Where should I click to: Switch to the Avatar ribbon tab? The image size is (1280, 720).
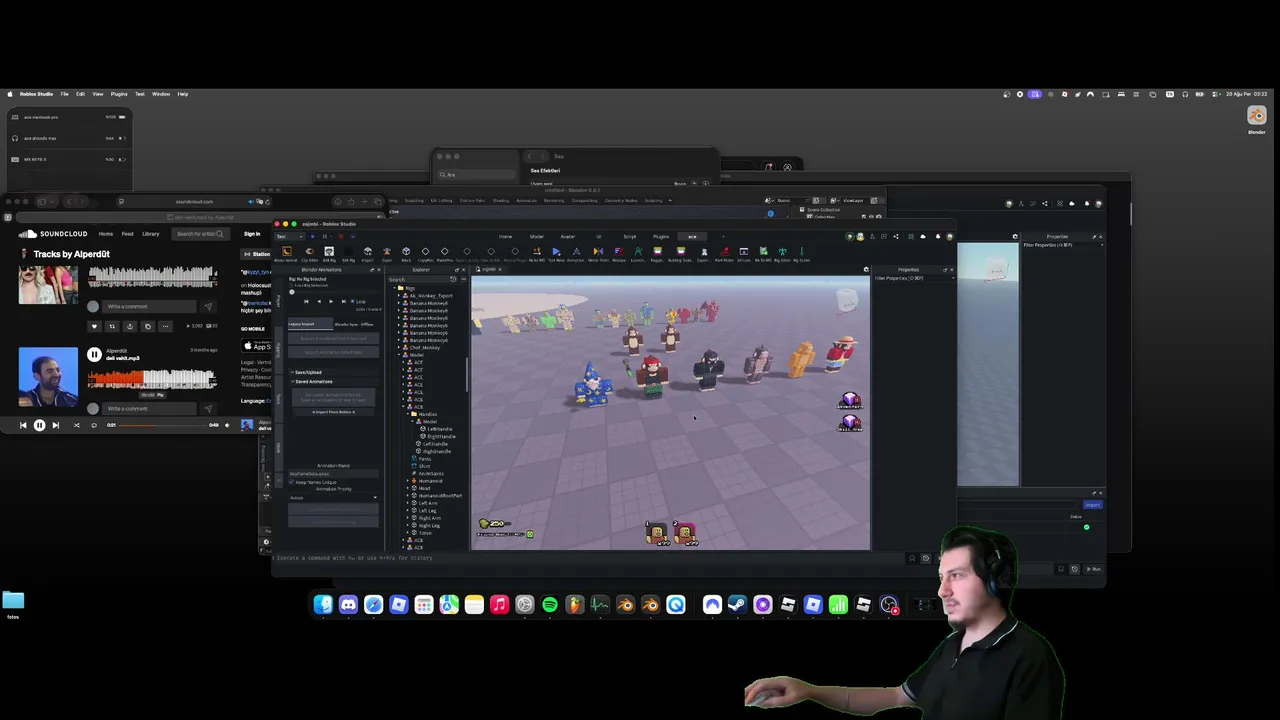(567, 237)
